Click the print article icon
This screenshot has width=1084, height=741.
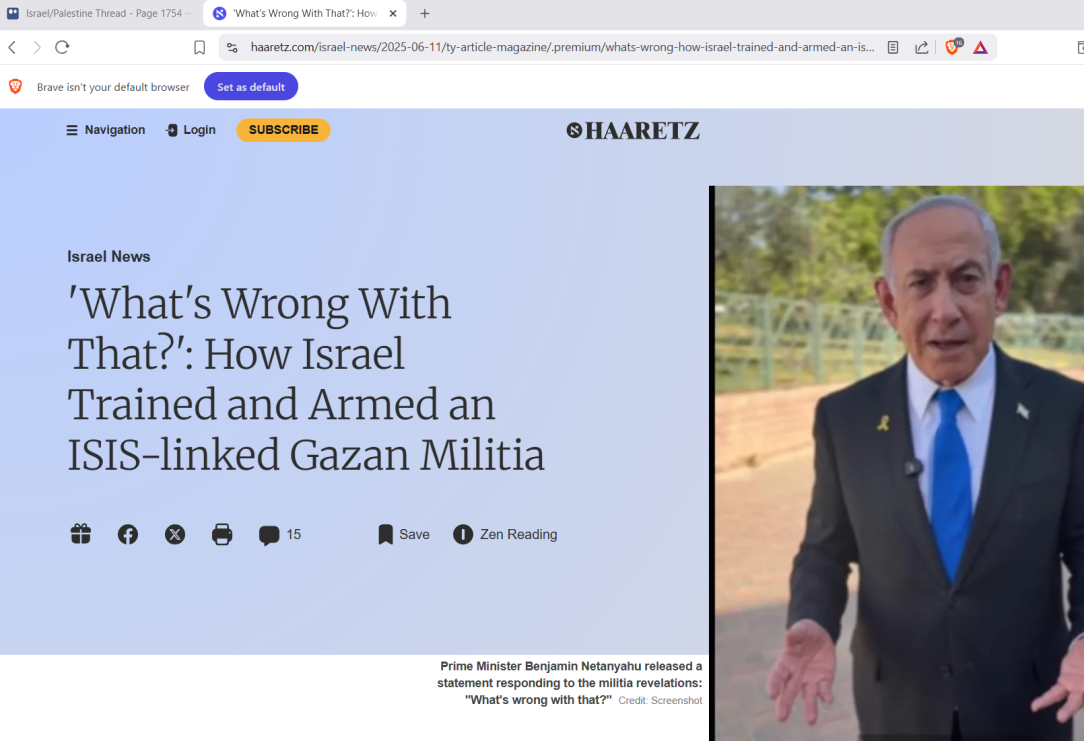(x=222, y=534)
